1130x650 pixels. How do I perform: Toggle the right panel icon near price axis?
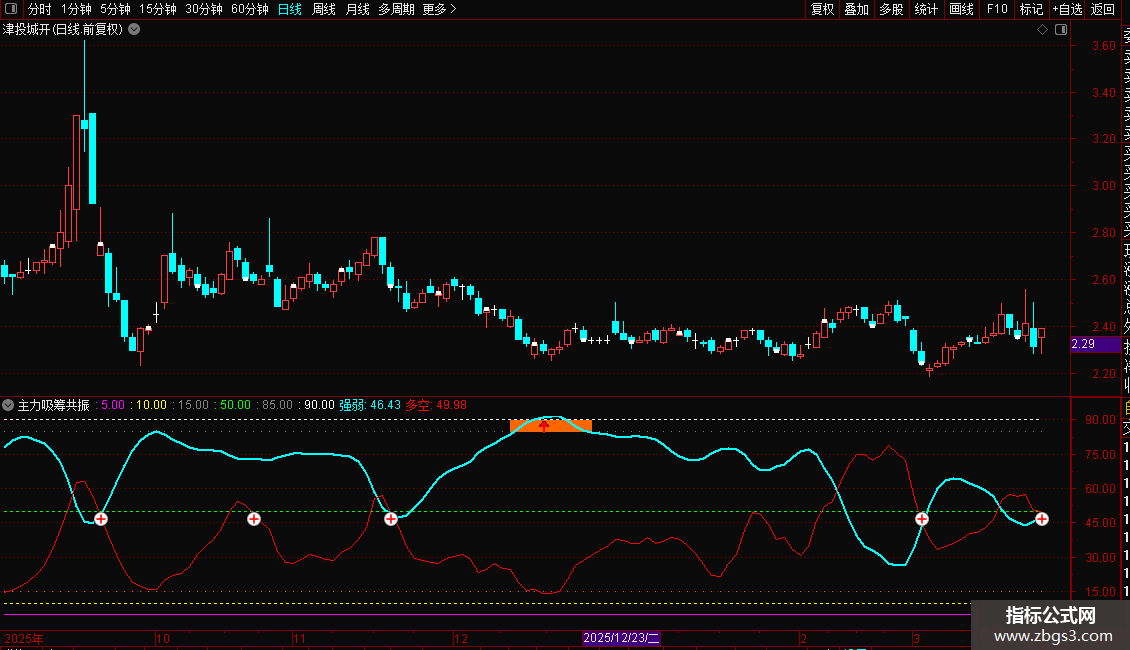point(1059,30)
